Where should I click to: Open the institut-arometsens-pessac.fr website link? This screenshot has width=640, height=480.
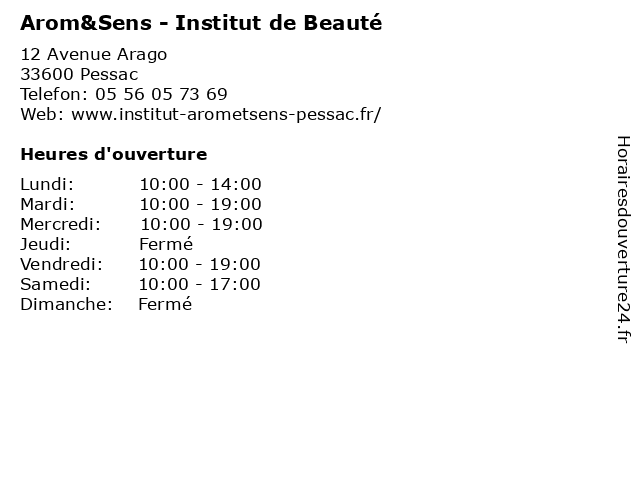coord(226,114)
